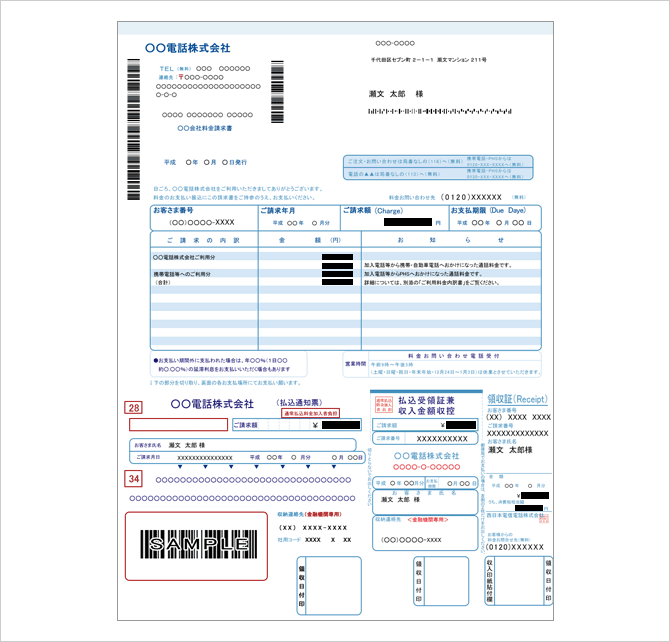The height and width of the screenshot is (642, 670).
Task: Click the '社用コード' label
Action: [289, 540]
